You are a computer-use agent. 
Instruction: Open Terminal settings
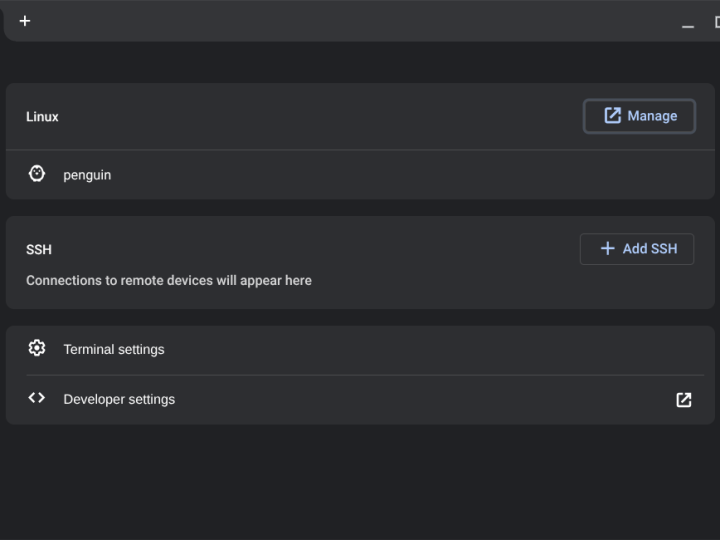114,349
